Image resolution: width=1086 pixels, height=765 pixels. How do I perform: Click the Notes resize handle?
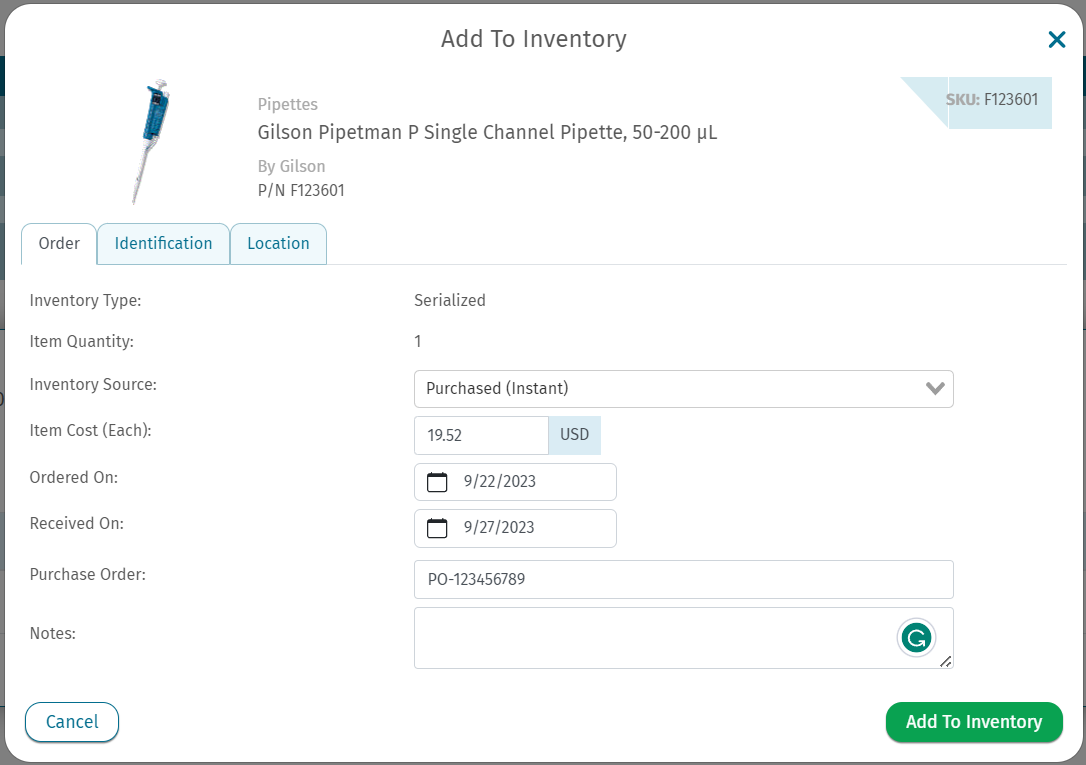tap(945, 661)
